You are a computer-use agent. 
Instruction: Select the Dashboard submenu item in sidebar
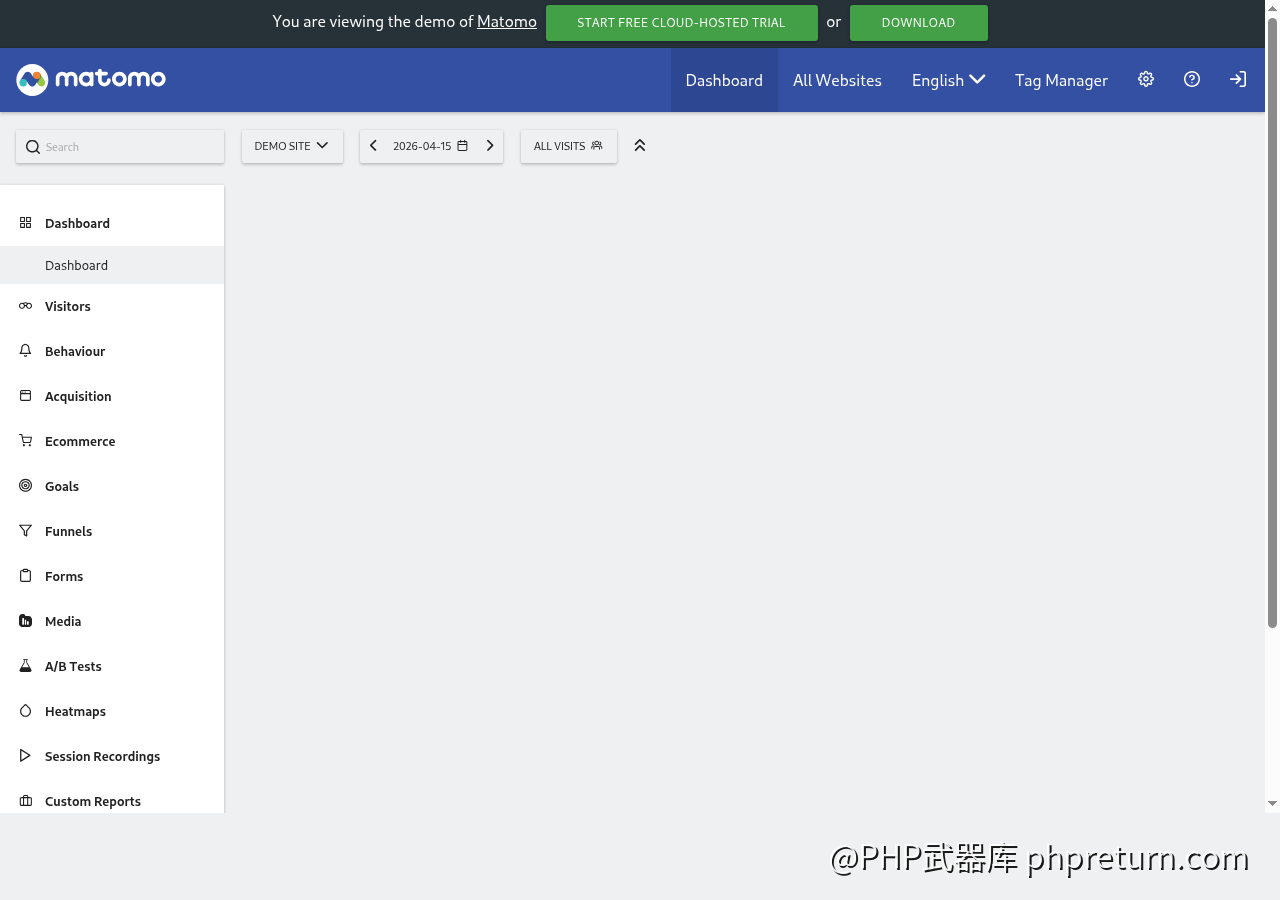(x=112, y=265)
